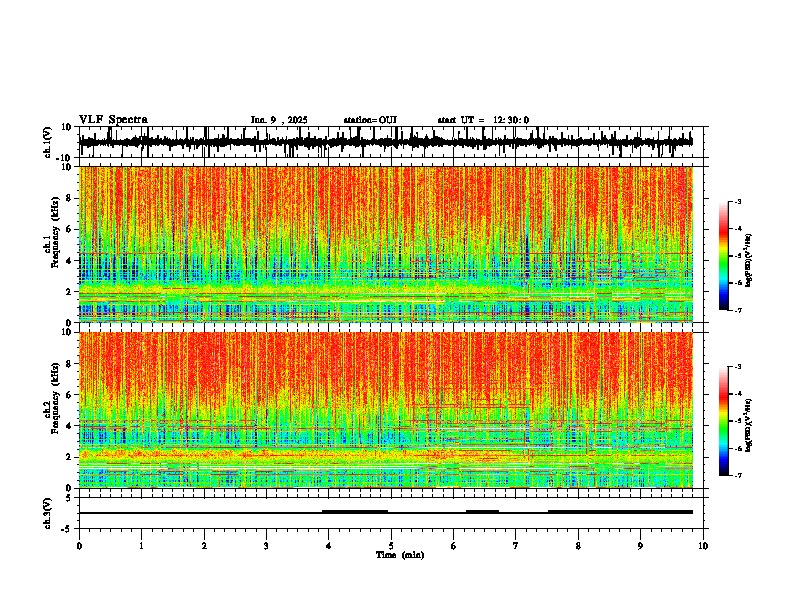Select the 'ch.1(V)' waveform axis label
The height and width of the screenshot is (612, 792).
coord(48,142)
